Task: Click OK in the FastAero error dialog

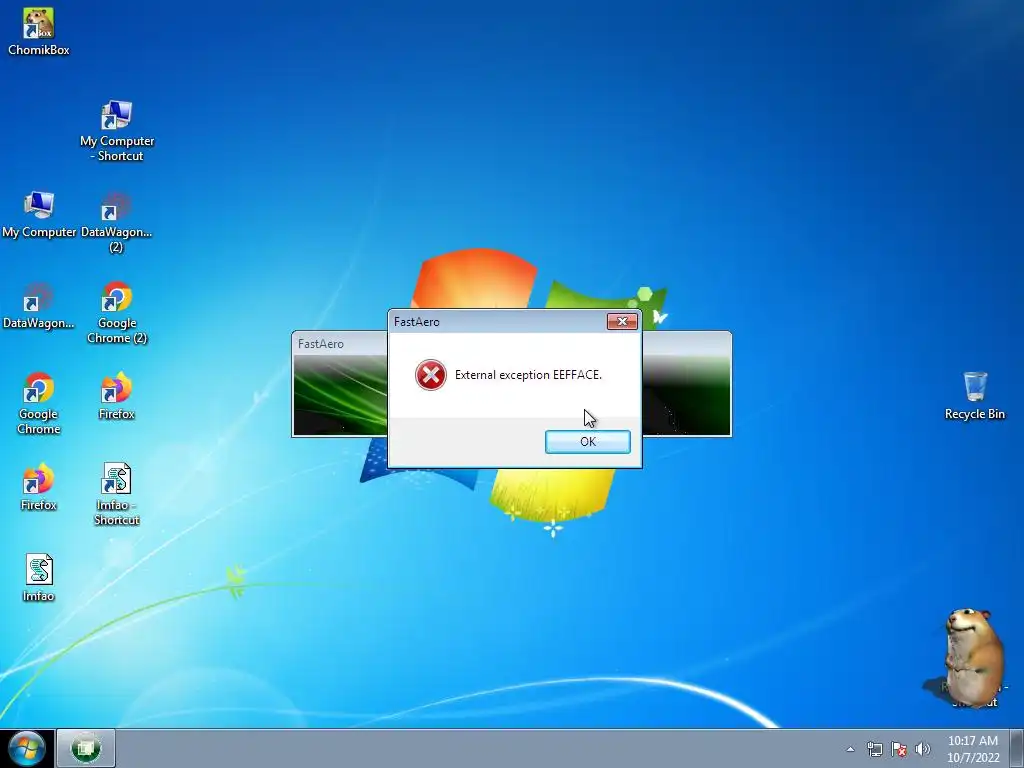Action: [x=587, y=441]
